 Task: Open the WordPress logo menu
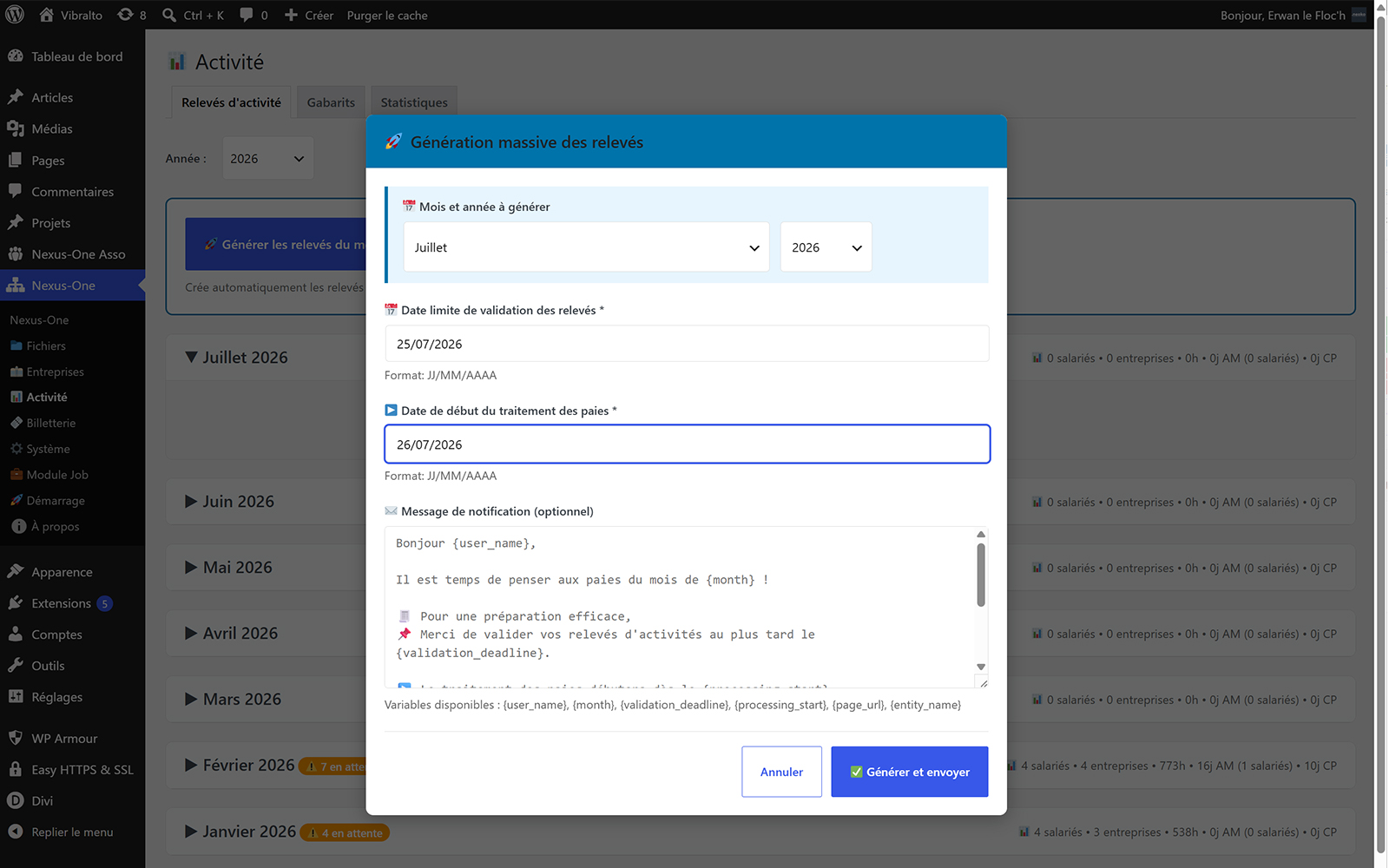click(x=15, y=15)
